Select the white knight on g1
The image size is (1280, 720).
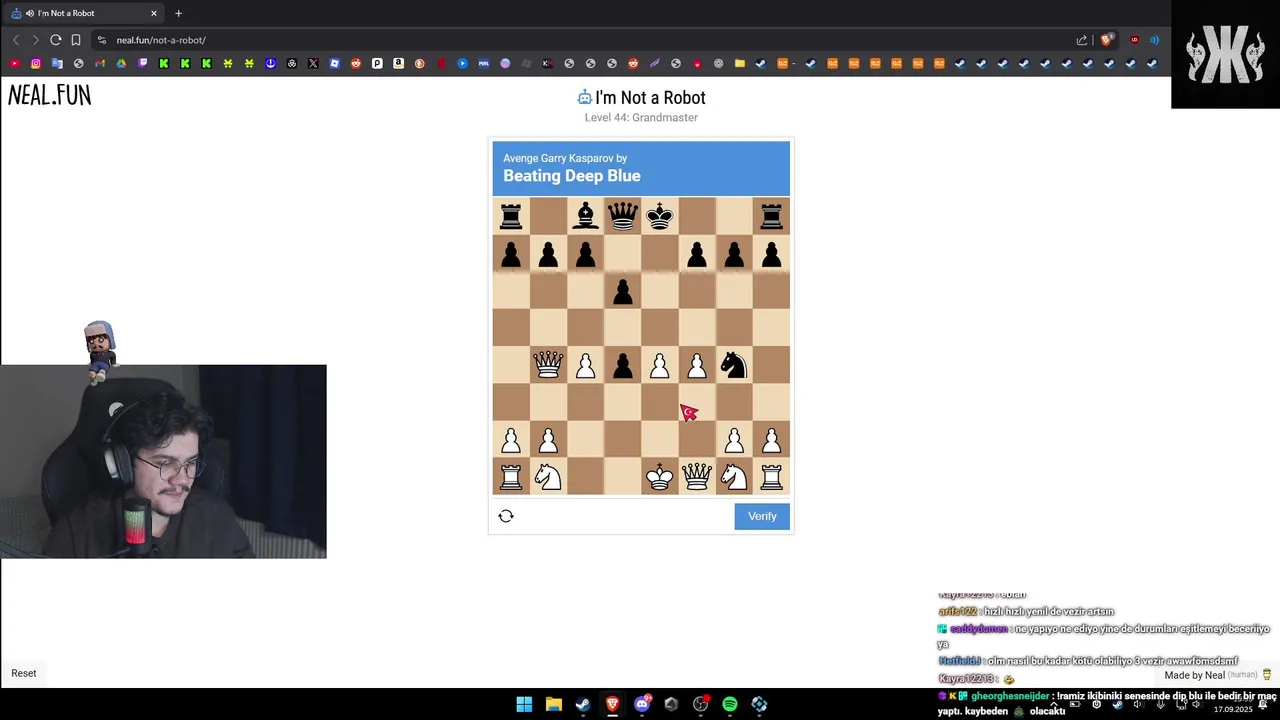pyautogui.click(x=734, y=477)
